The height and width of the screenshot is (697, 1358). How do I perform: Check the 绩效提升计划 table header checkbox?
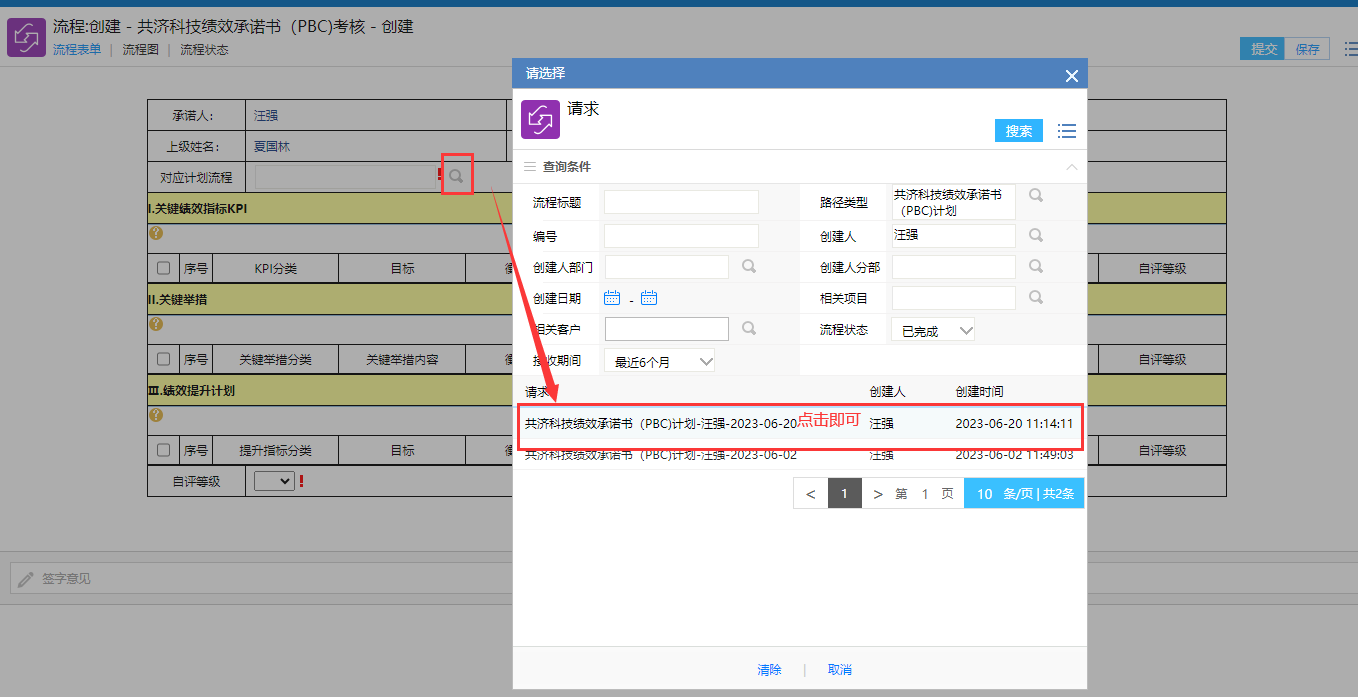[x=163, y=451]
